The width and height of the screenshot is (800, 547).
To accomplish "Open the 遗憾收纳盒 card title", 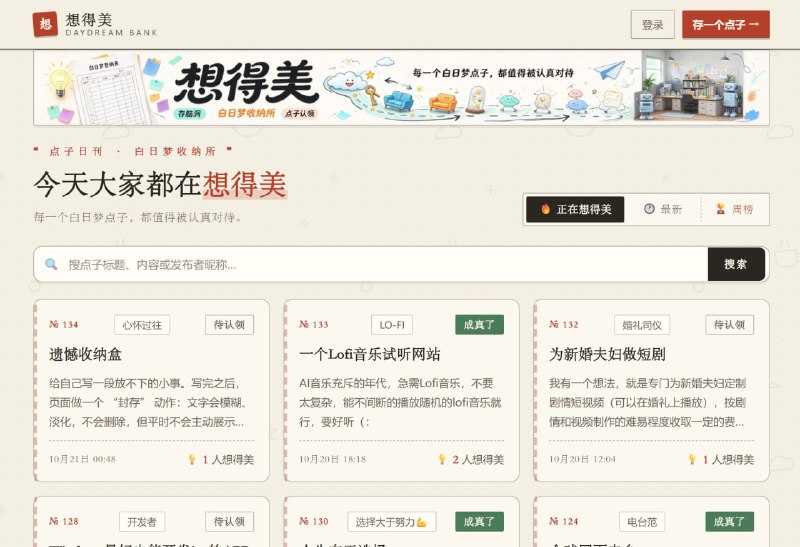I will pyautogui.click(x=85, y=354).
